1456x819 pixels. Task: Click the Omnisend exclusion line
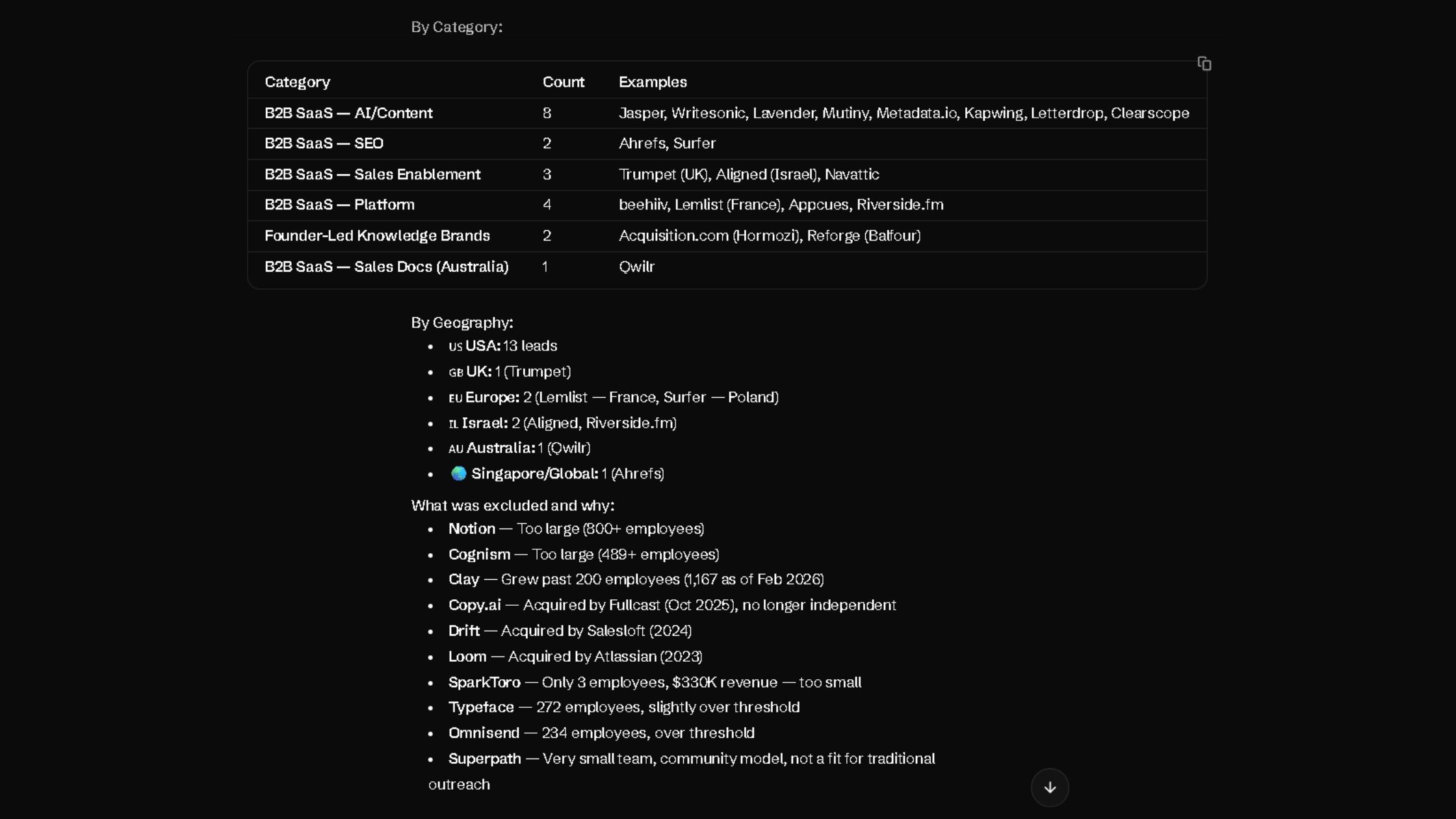click(601, 733)
